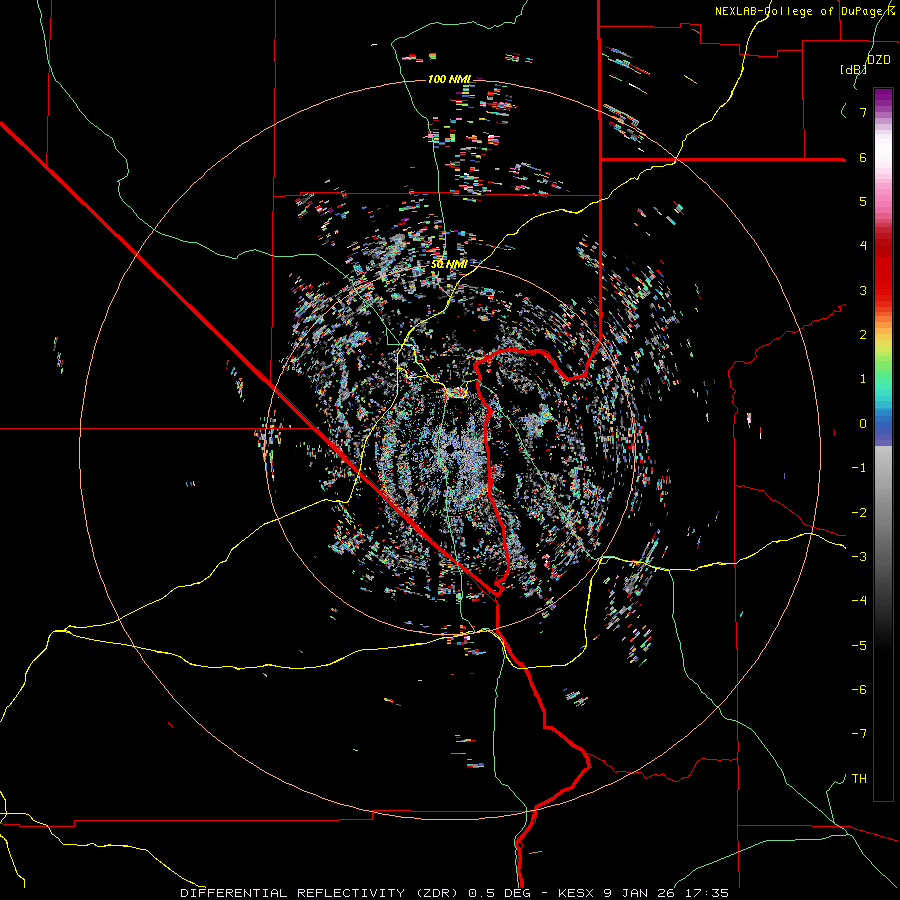
Task: Click the "-4" scale label
Action: pyautogui.click(x=859, y=601)
